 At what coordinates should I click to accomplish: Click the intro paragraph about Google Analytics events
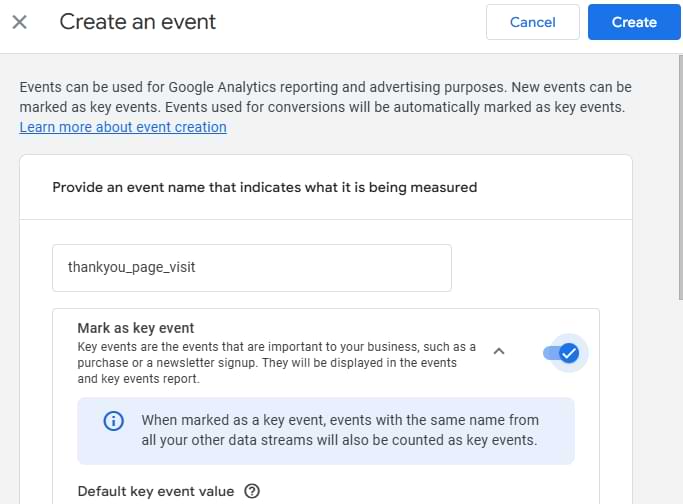point(325,97)
